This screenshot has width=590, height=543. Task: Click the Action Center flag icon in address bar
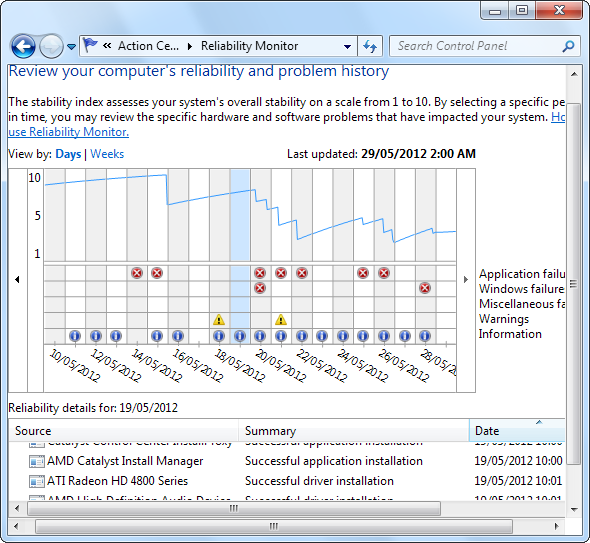(x=90, y=46)
